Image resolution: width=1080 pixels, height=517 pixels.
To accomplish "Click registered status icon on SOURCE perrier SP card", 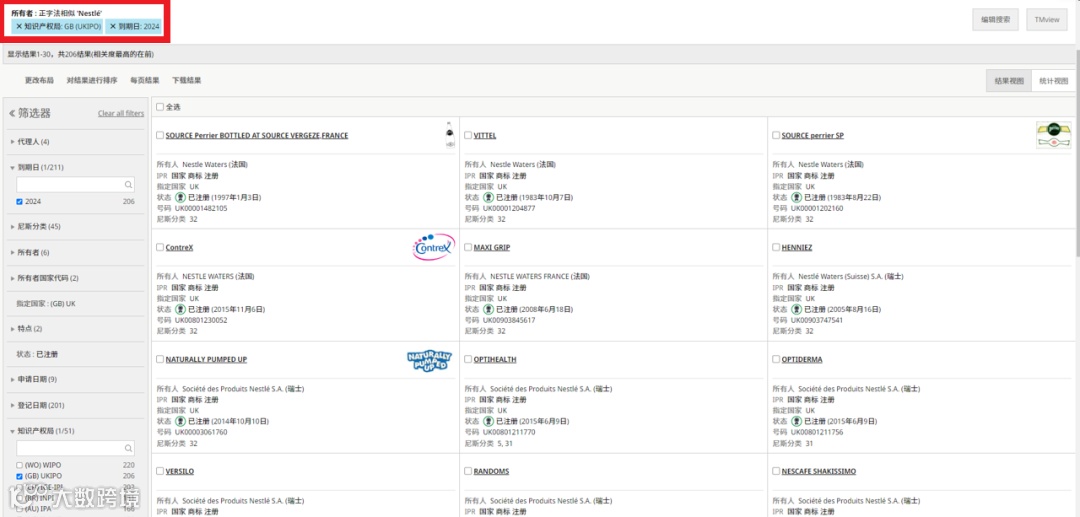I will click(796, 198).
